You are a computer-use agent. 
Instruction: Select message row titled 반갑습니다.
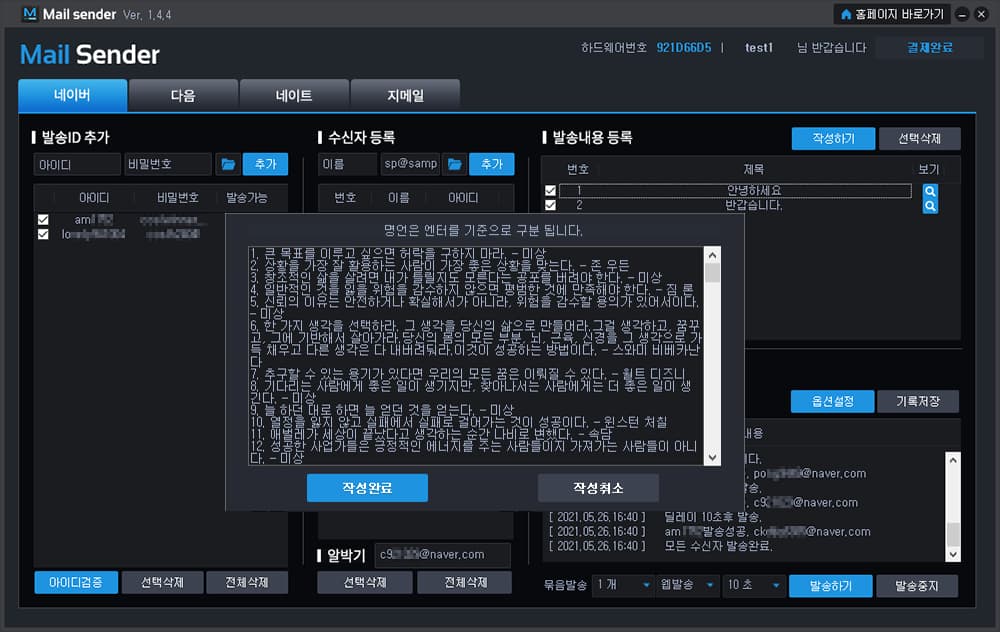pos(735,205)
